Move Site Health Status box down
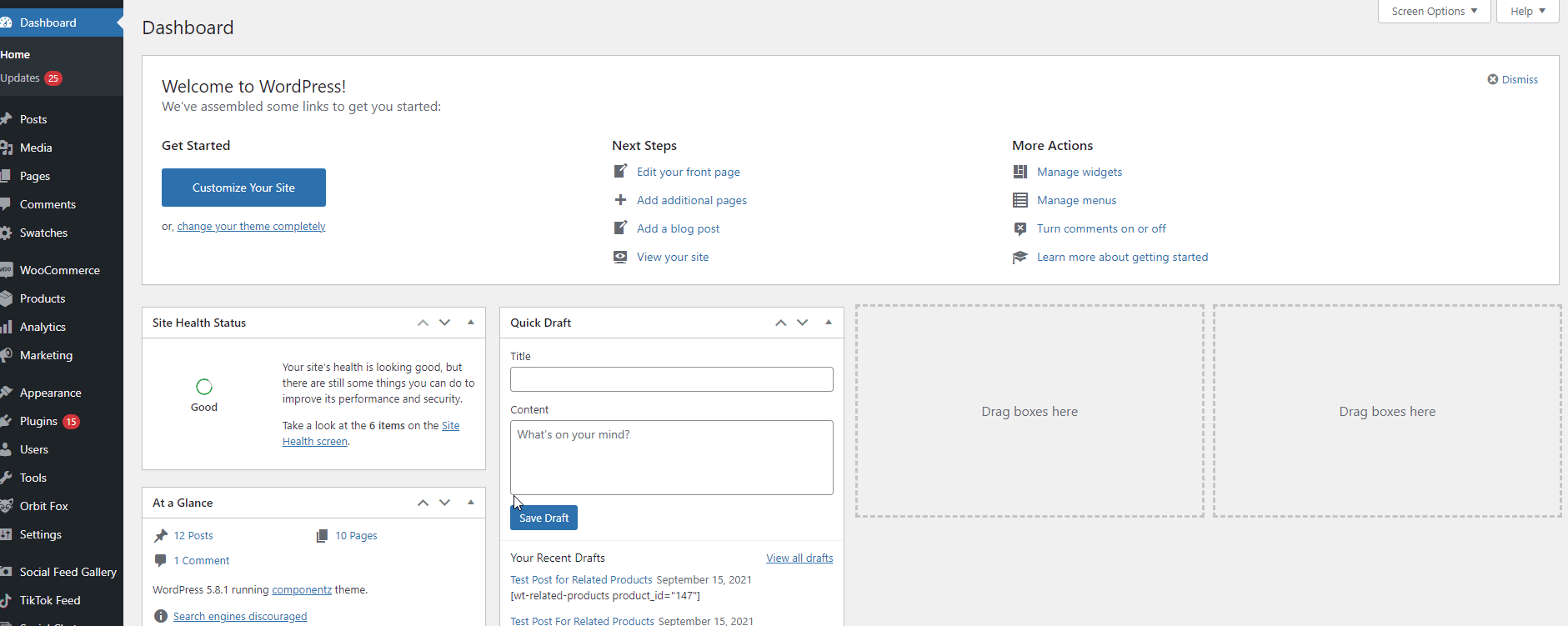 [x=444, y=323]
